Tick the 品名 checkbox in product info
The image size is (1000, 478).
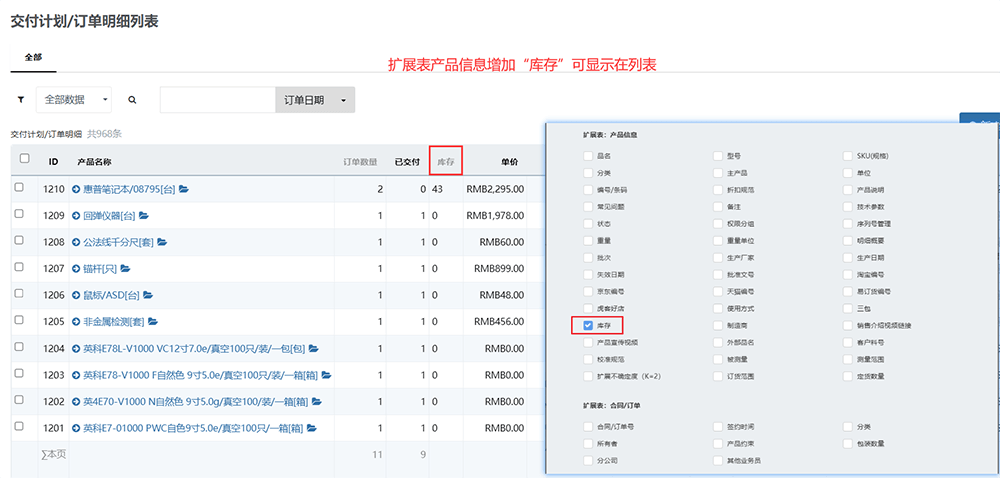[x=587, y=156]
